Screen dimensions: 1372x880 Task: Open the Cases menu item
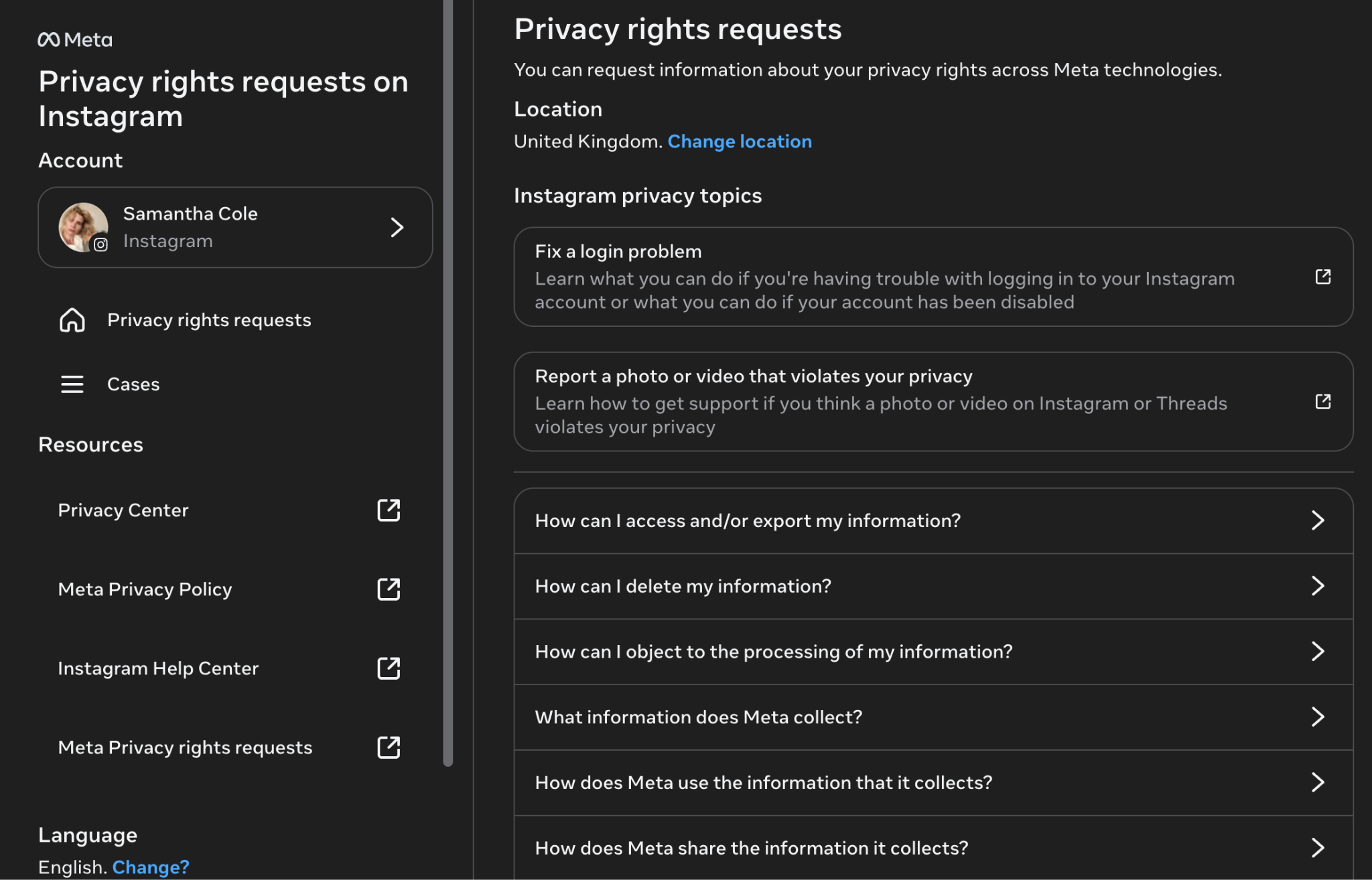click(x=235, y=384)
